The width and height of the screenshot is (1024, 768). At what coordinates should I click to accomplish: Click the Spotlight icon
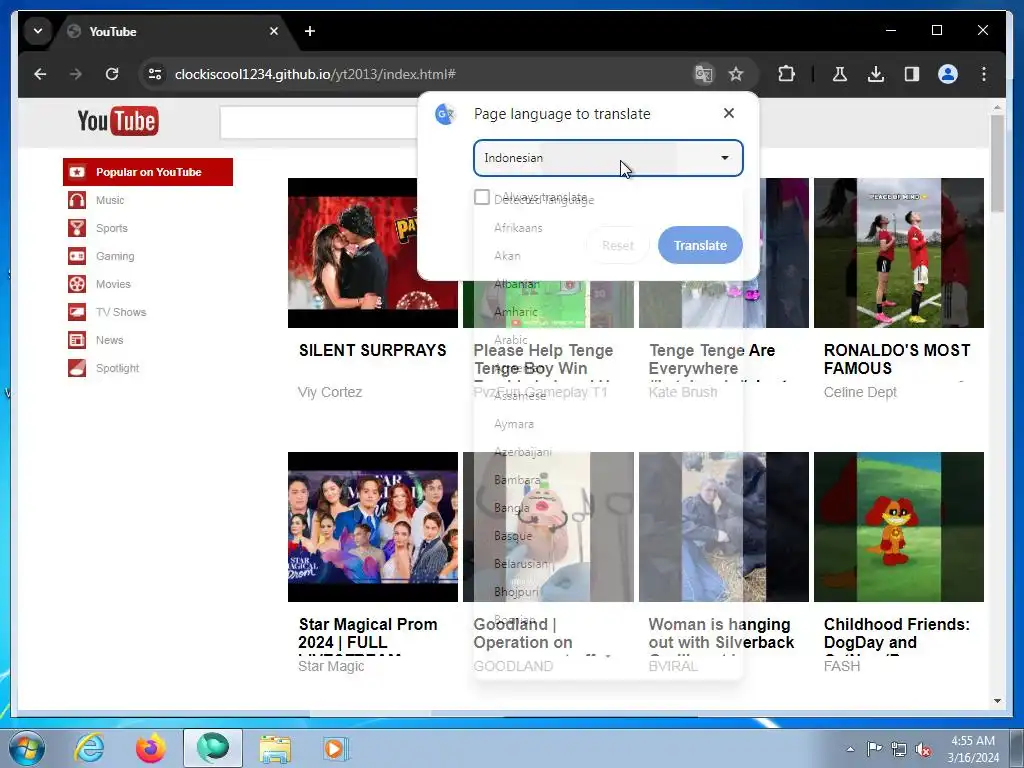pyautogui.click(x=77, y=368)
